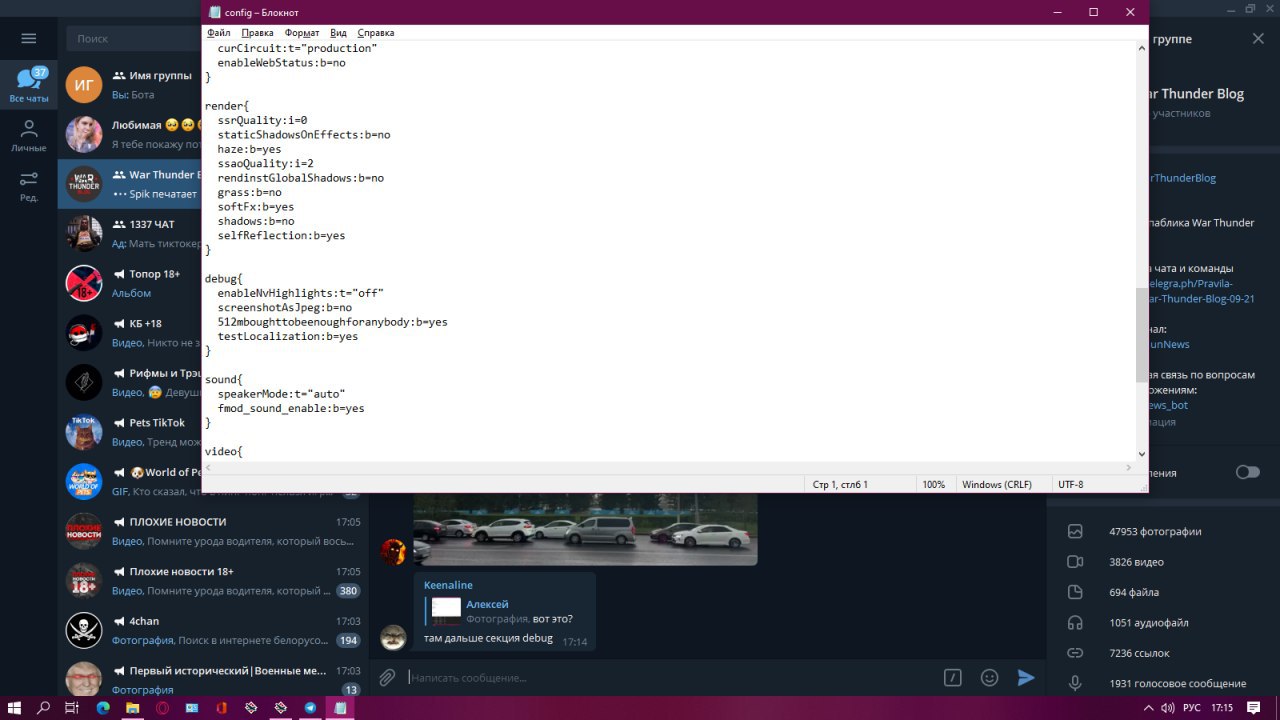Open the Рифмы и Трэш channel
Image resolution: width=1280 pixels, height=720 pixels.
130,383
